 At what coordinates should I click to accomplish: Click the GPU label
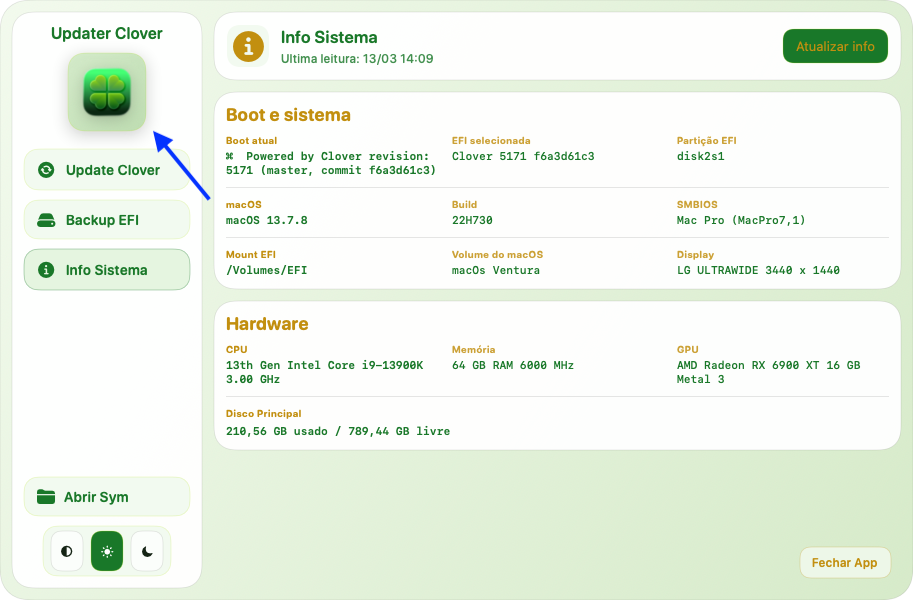[x=687, y=350]
